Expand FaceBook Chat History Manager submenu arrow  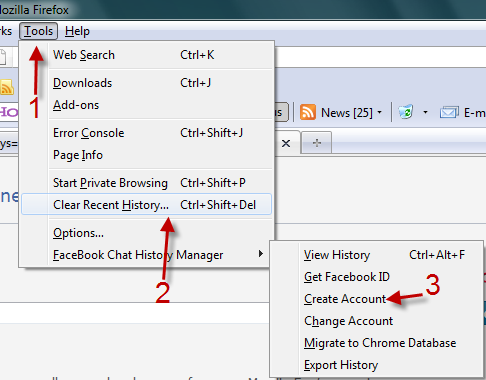click(x=261, y=254)
